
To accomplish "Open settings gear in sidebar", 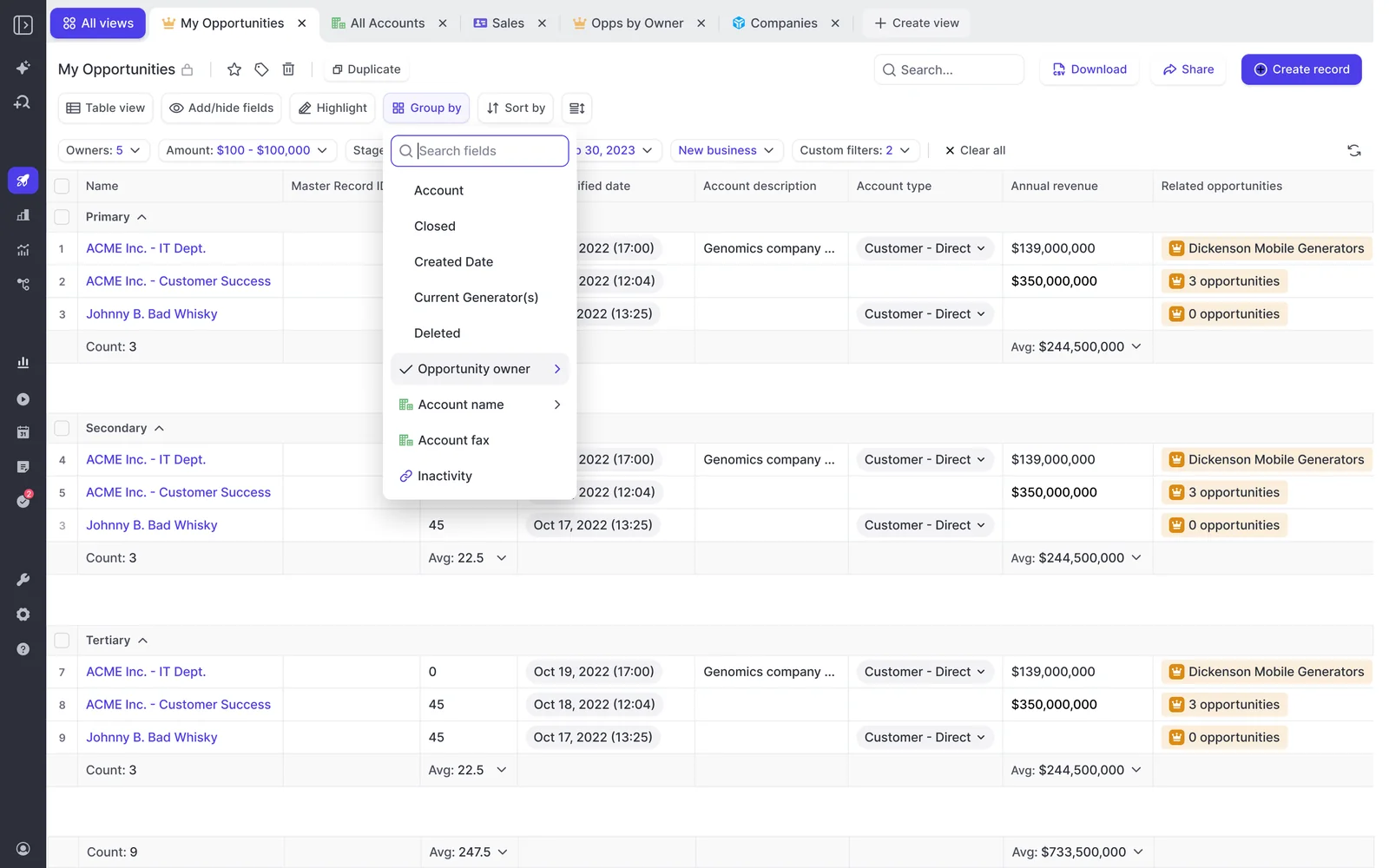I will [23, 615].
